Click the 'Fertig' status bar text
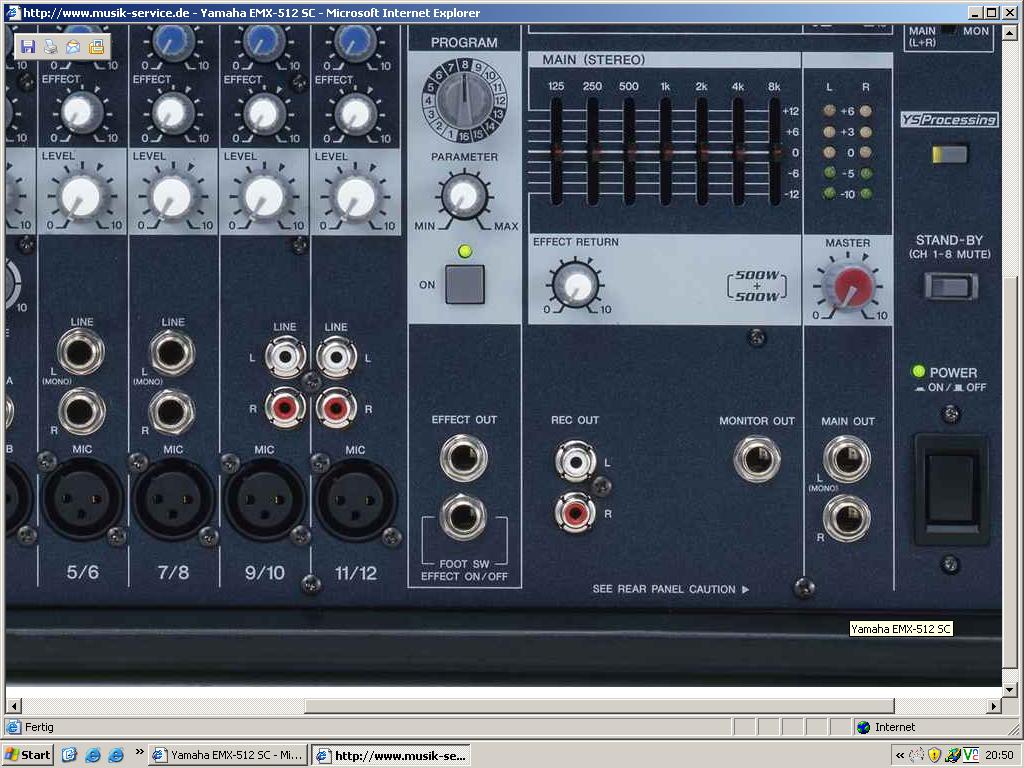The height and width of the screenshot is (768, 1024). [x=39, y=727]
